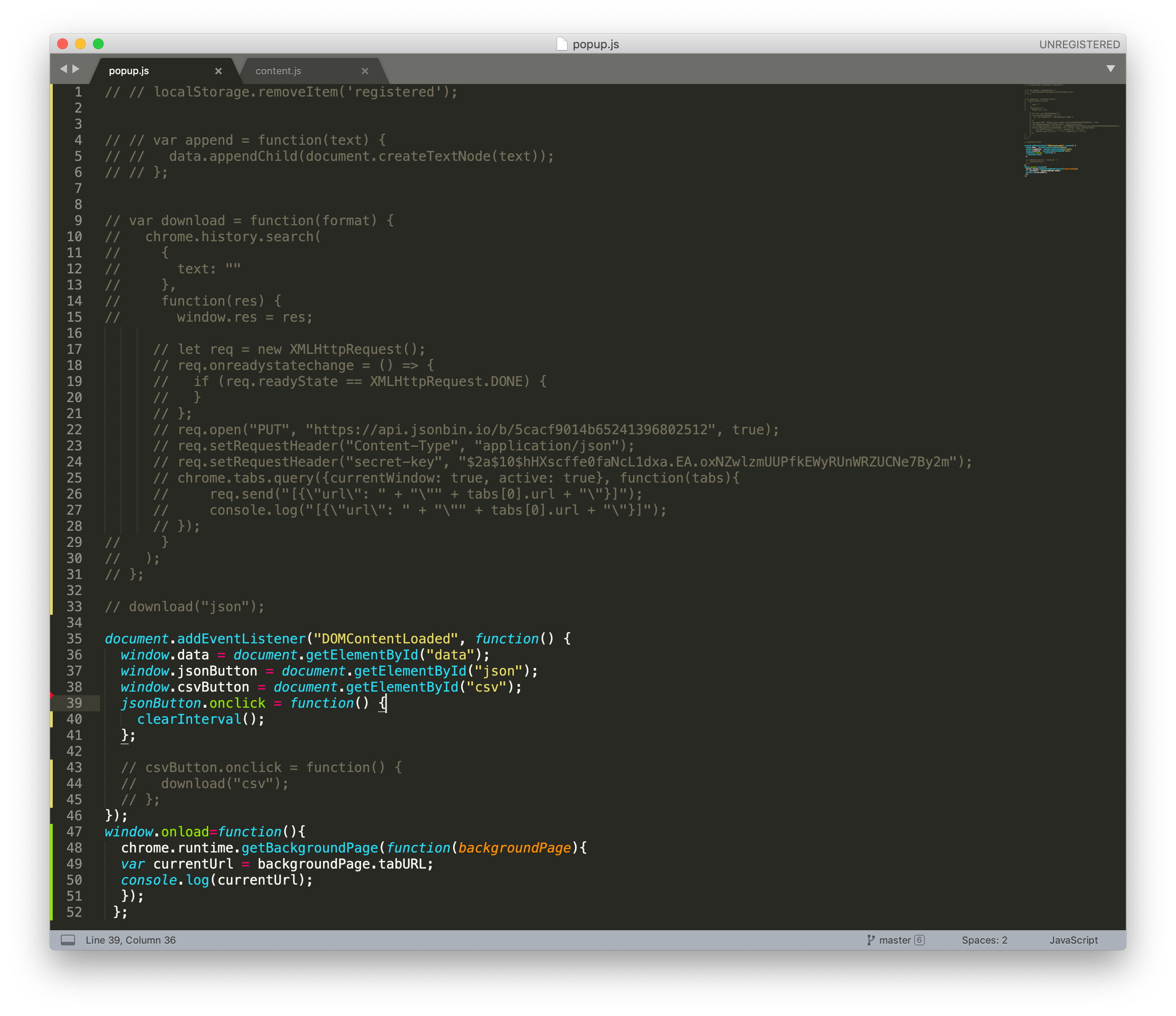Click the XMLHttpRequest comment on line 17
This screenshot has width=1176, height=1016.
[290, 349]
